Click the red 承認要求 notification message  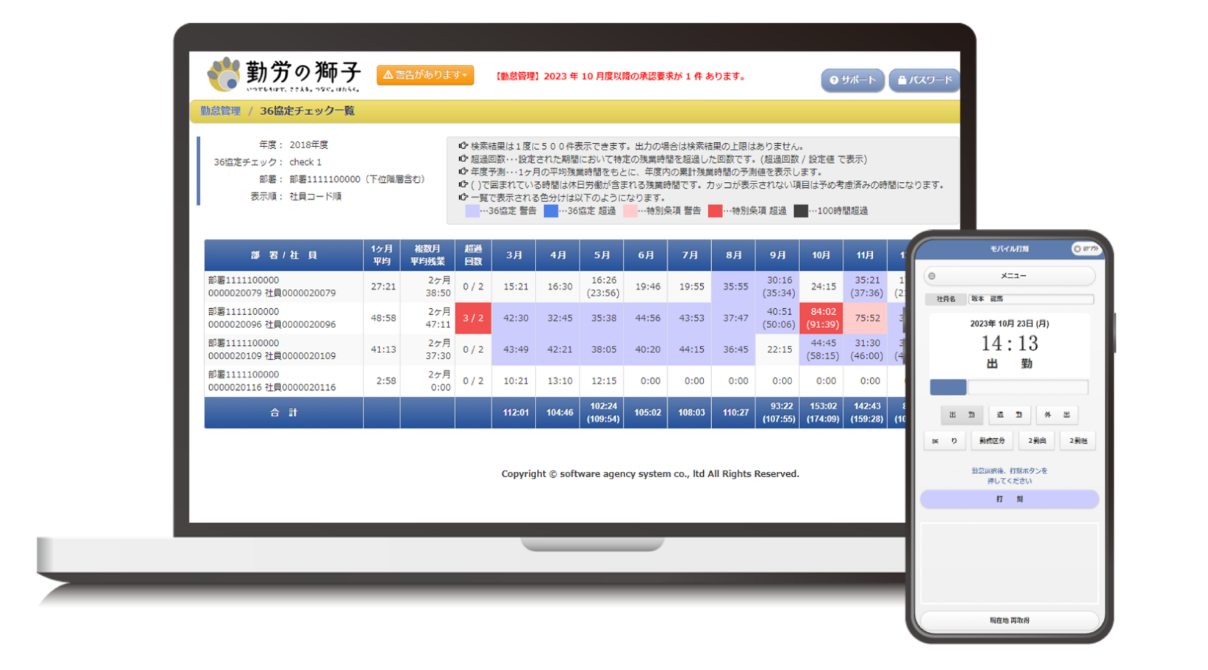pos(620,76)
